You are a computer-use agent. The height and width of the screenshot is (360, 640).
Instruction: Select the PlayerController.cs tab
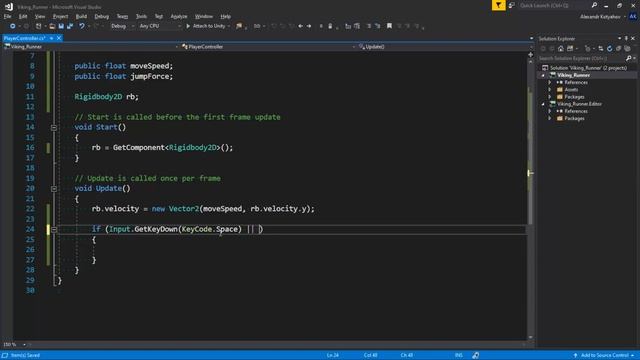24,38
